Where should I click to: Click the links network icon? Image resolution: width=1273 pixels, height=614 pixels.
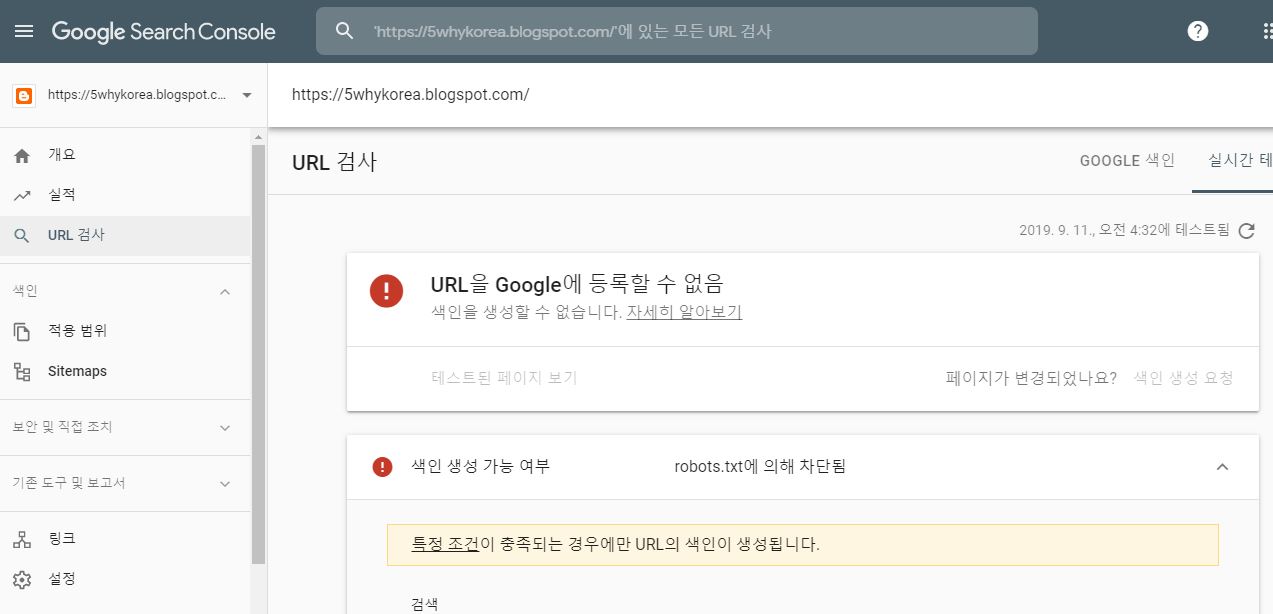point(22,540)
